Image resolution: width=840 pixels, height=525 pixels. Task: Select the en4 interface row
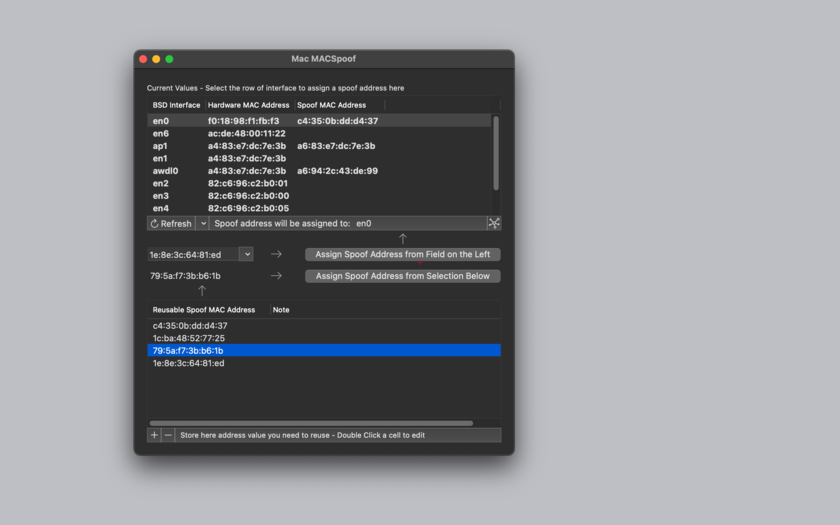[319, 208]
